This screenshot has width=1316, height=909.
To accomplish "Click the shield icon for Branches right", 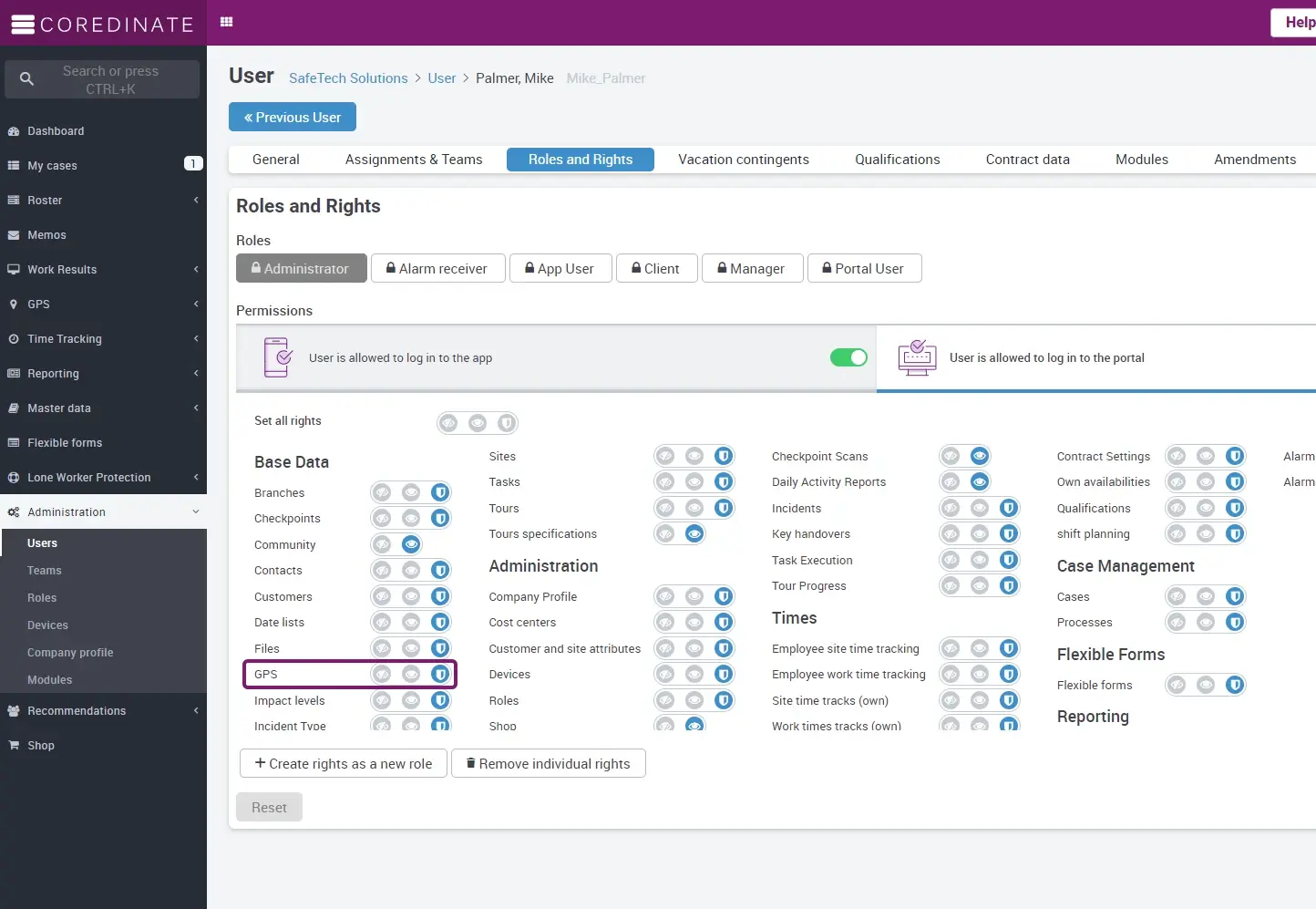I will (x=440, y=492).
